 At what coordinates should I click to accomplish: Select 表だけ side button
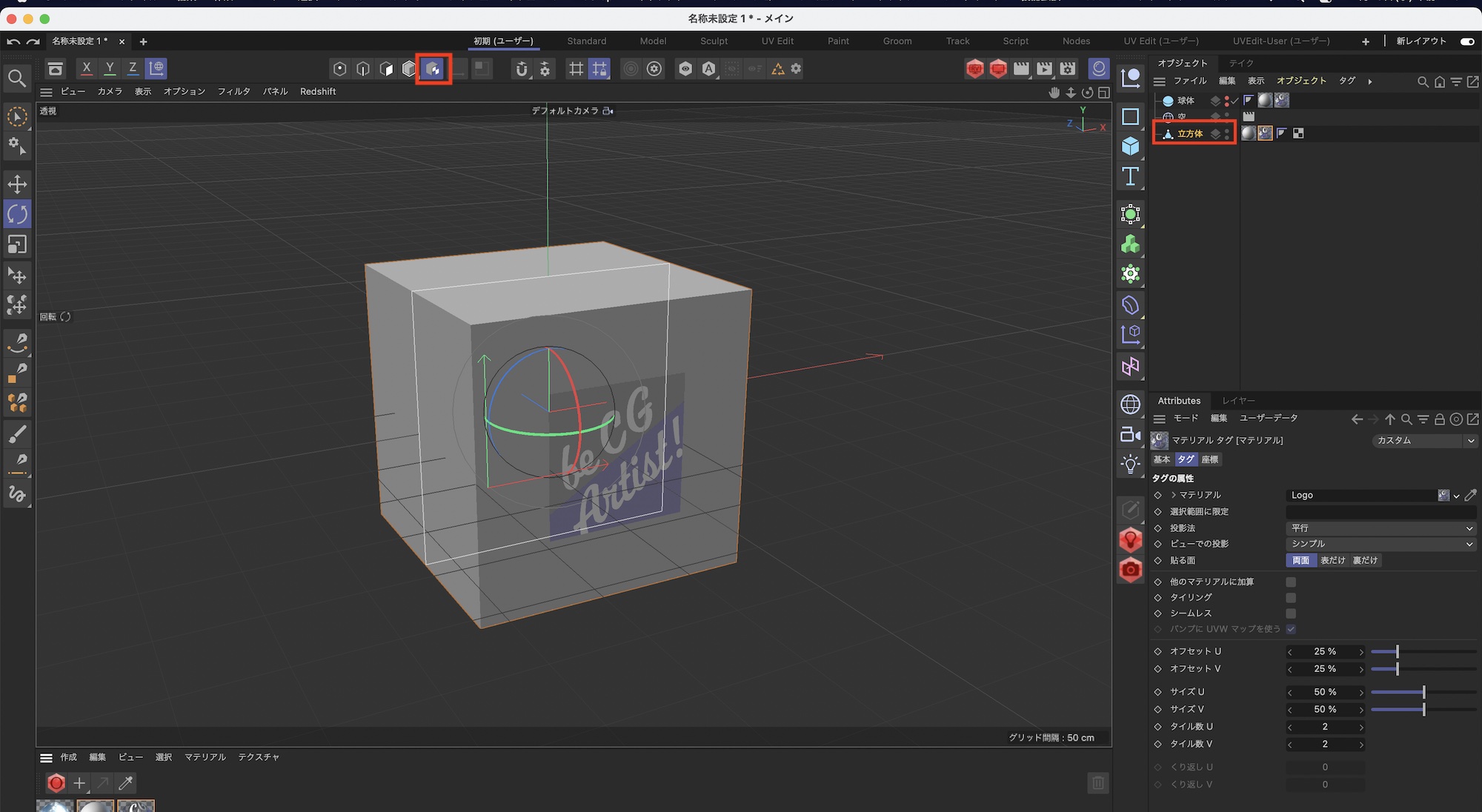pos(1332,561)
